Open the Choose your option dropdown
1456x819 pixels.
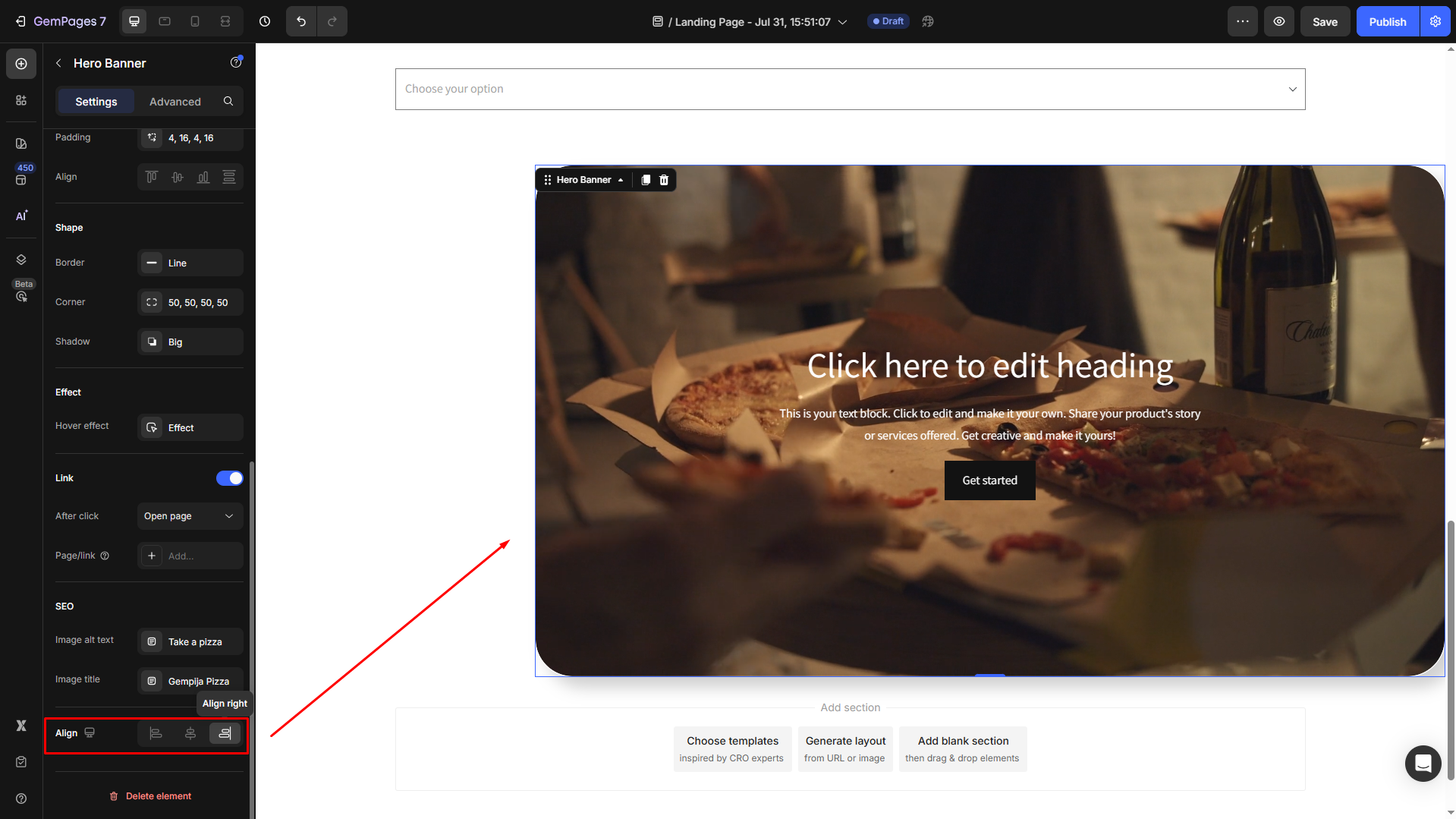[x=850, y=89]
